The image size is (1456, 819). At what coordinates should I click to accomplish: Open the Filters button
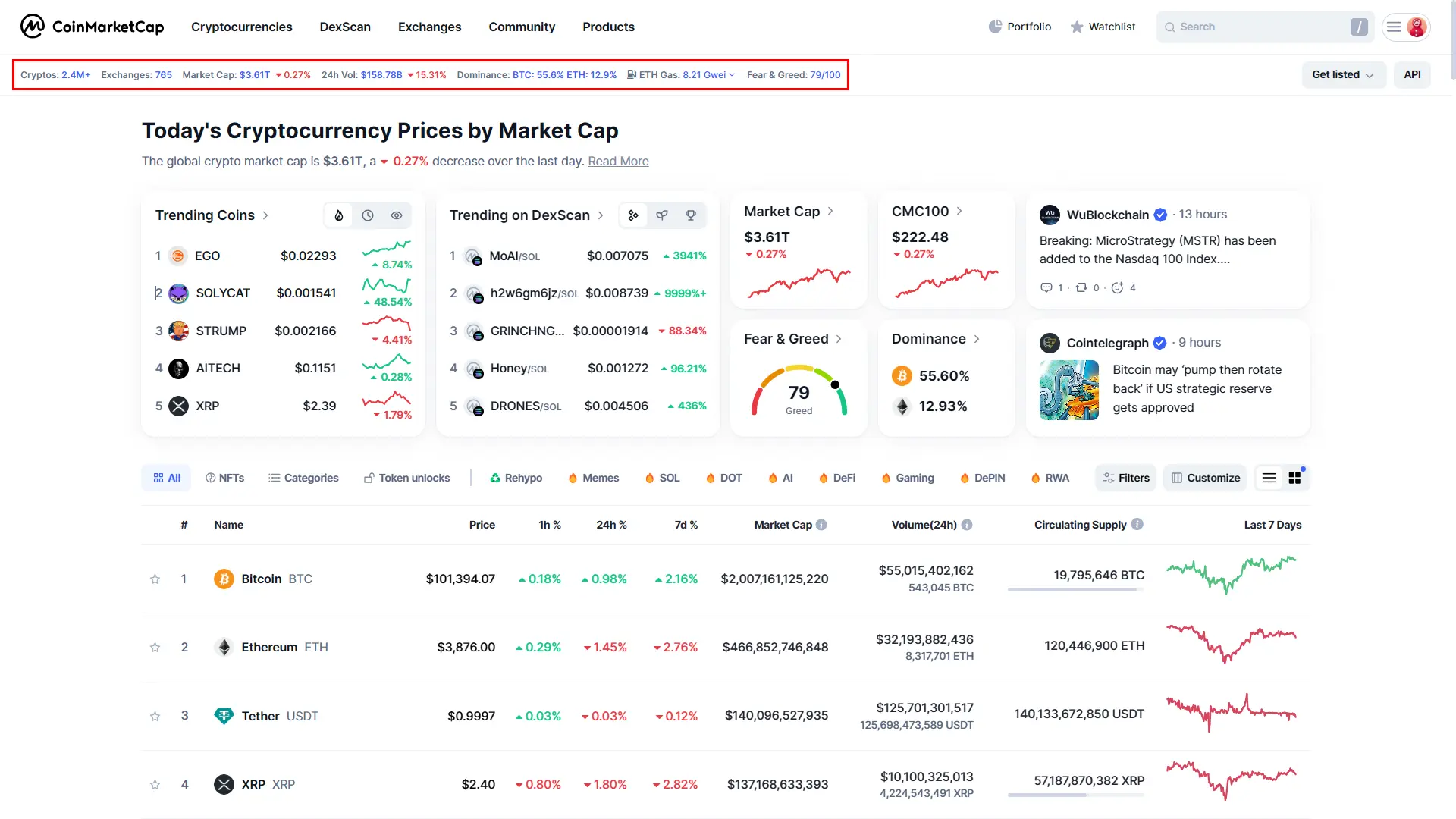[x=1125, y=478]
